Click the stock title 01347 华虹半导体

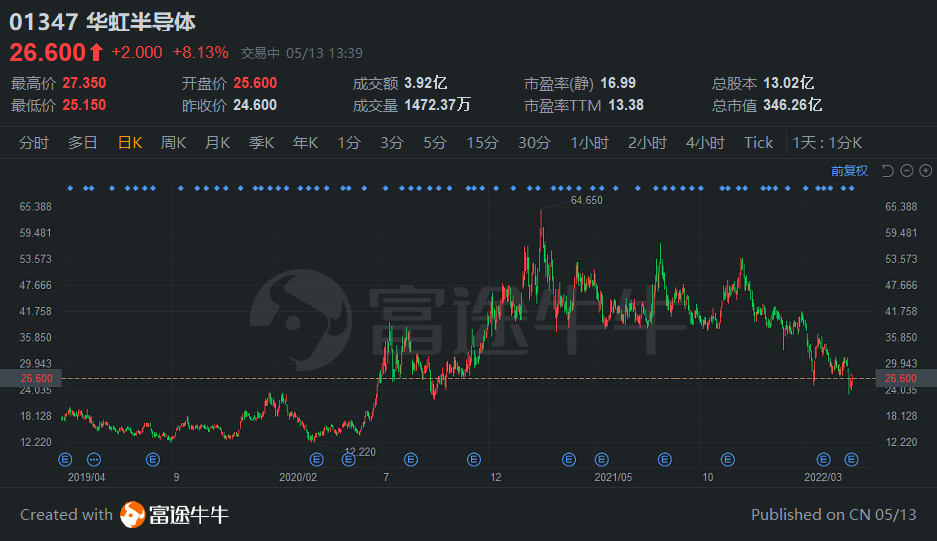point(103,22)
